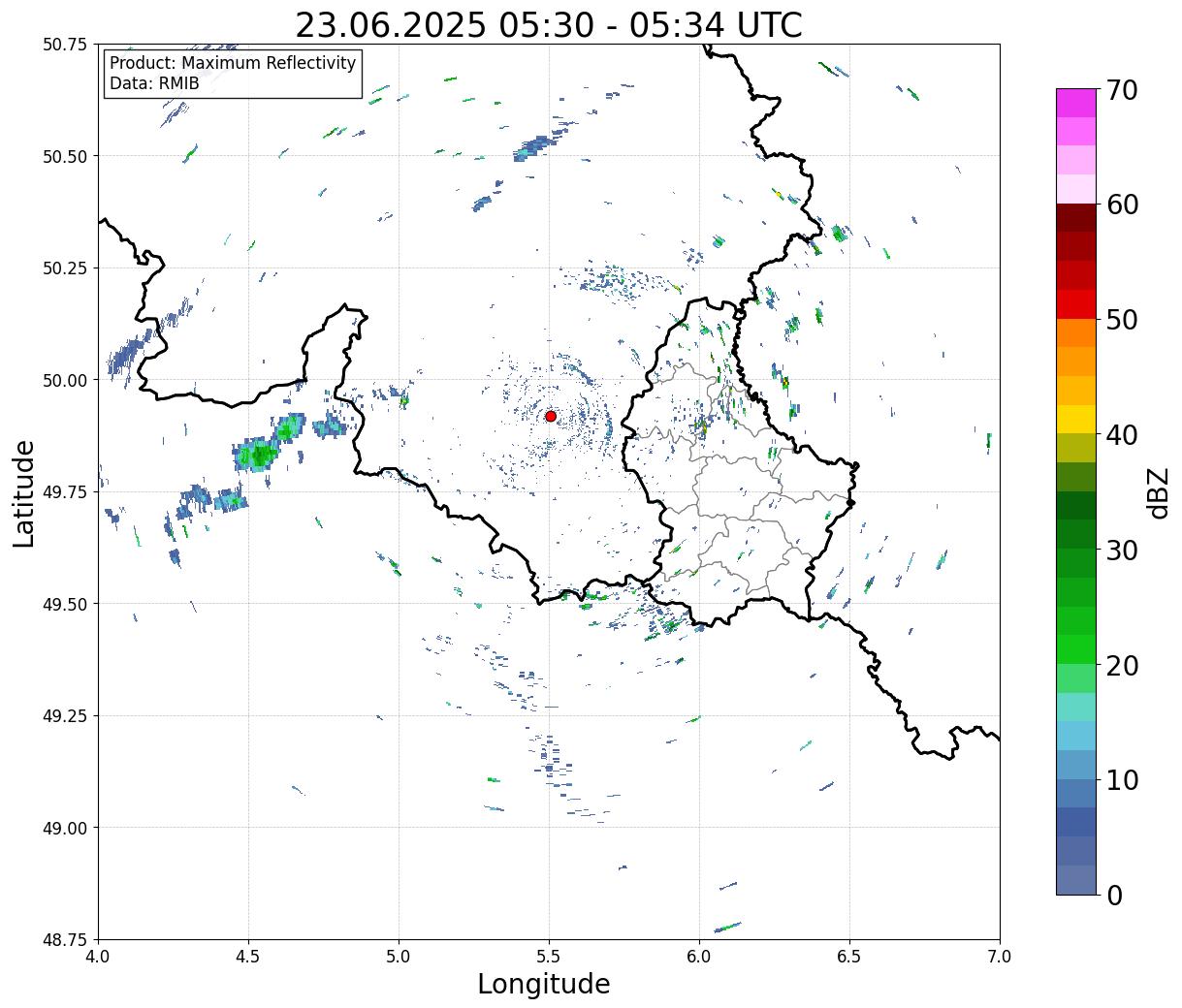Pick the dark maroon colorbar swatch below 60
Viewport: 1182px width, 1008px height.
pyautogui.click(x=1076, y=218)
